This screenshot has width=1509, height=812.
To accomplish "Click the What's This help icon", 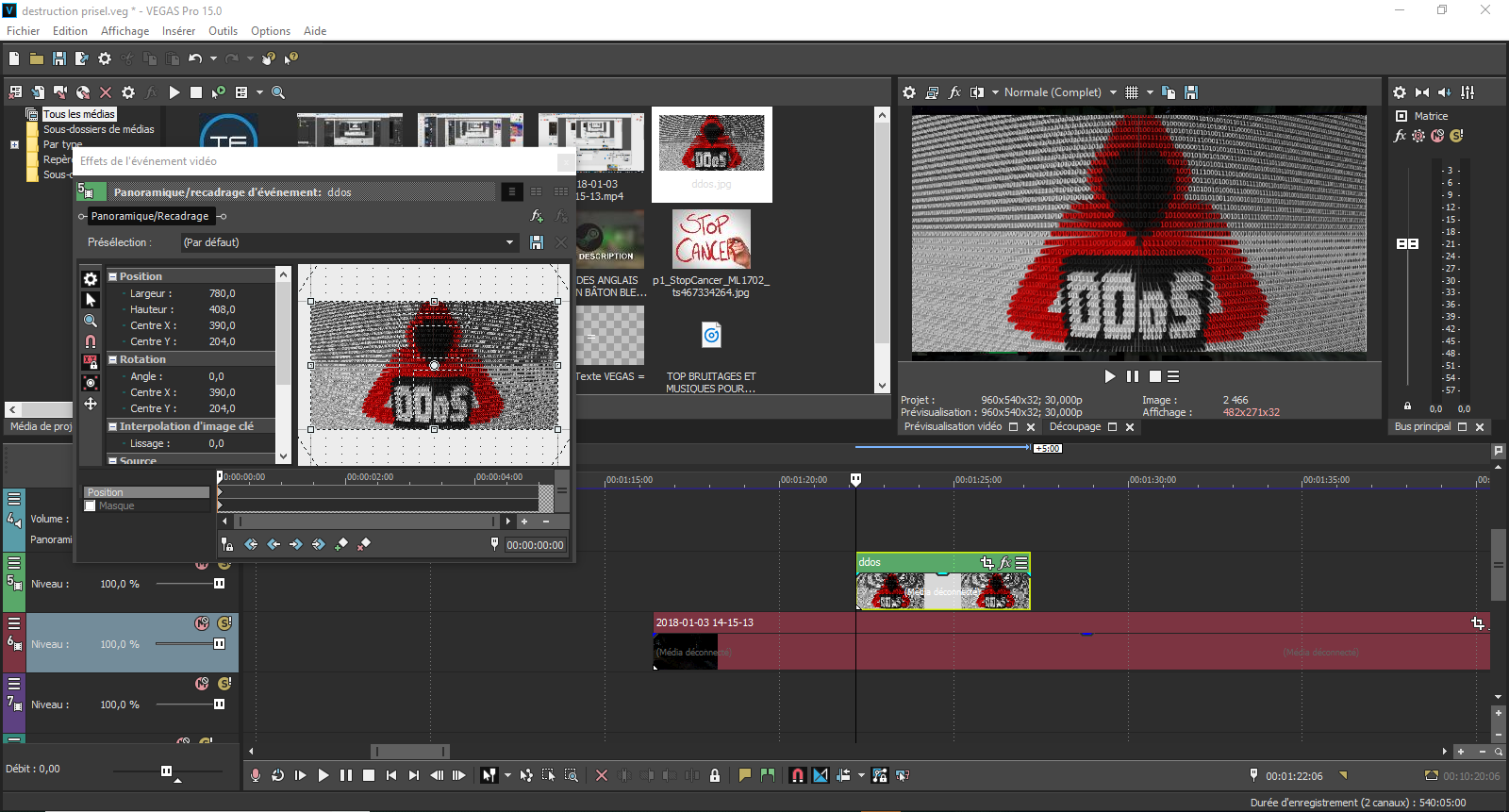I will (x=291, y=58).
